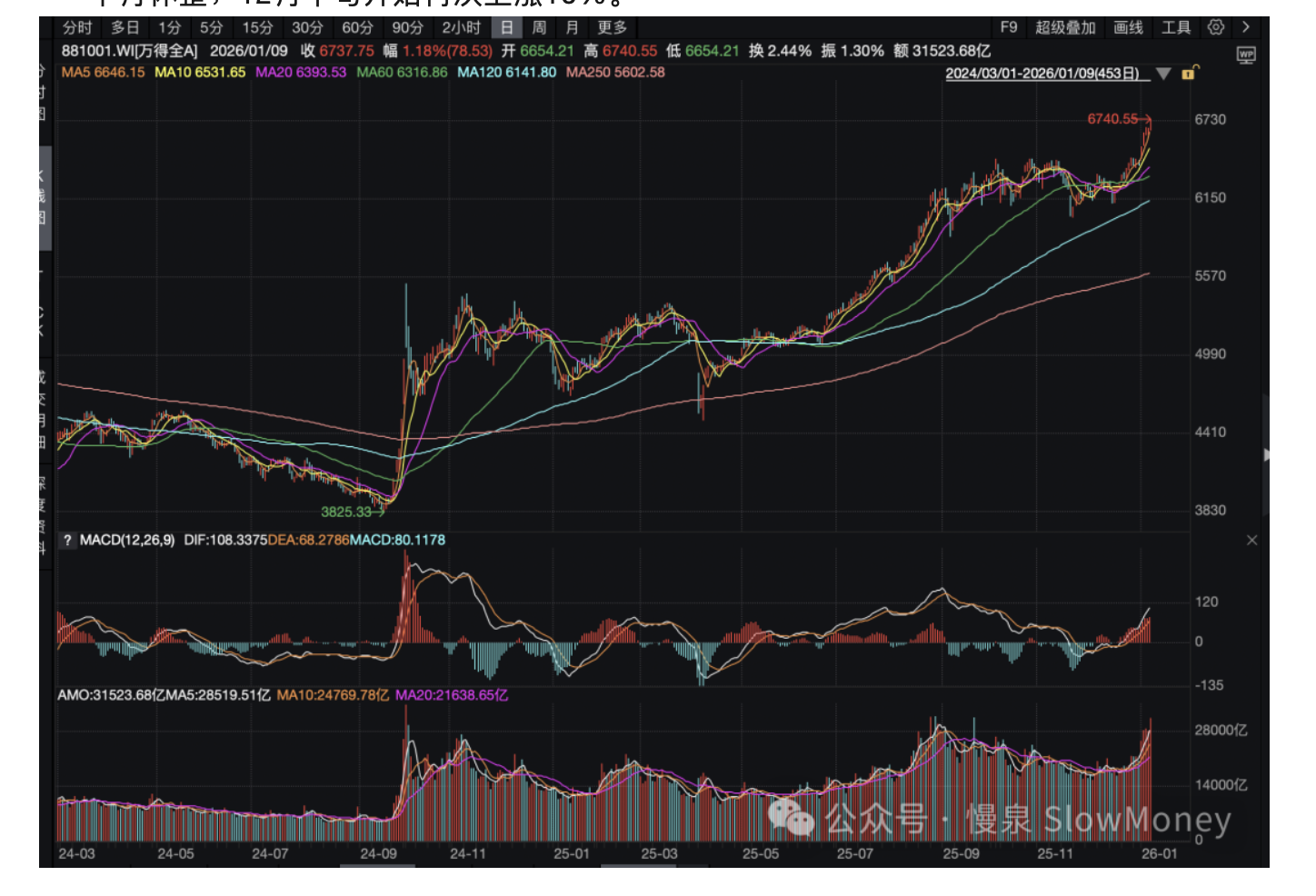
Task: Switch to the 月 monthly chart tab
Action: click(572, 27)
